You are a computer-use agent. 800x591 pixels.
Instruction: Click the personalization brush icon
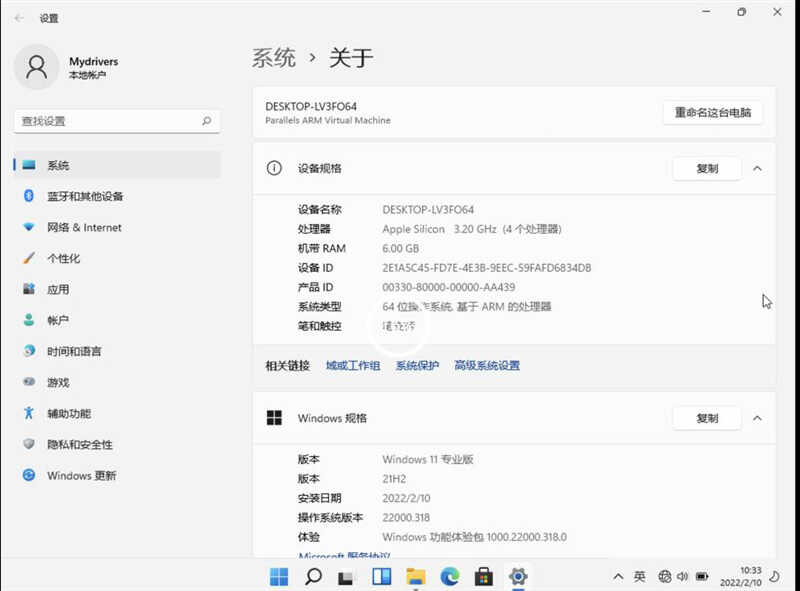click(29, 258)
